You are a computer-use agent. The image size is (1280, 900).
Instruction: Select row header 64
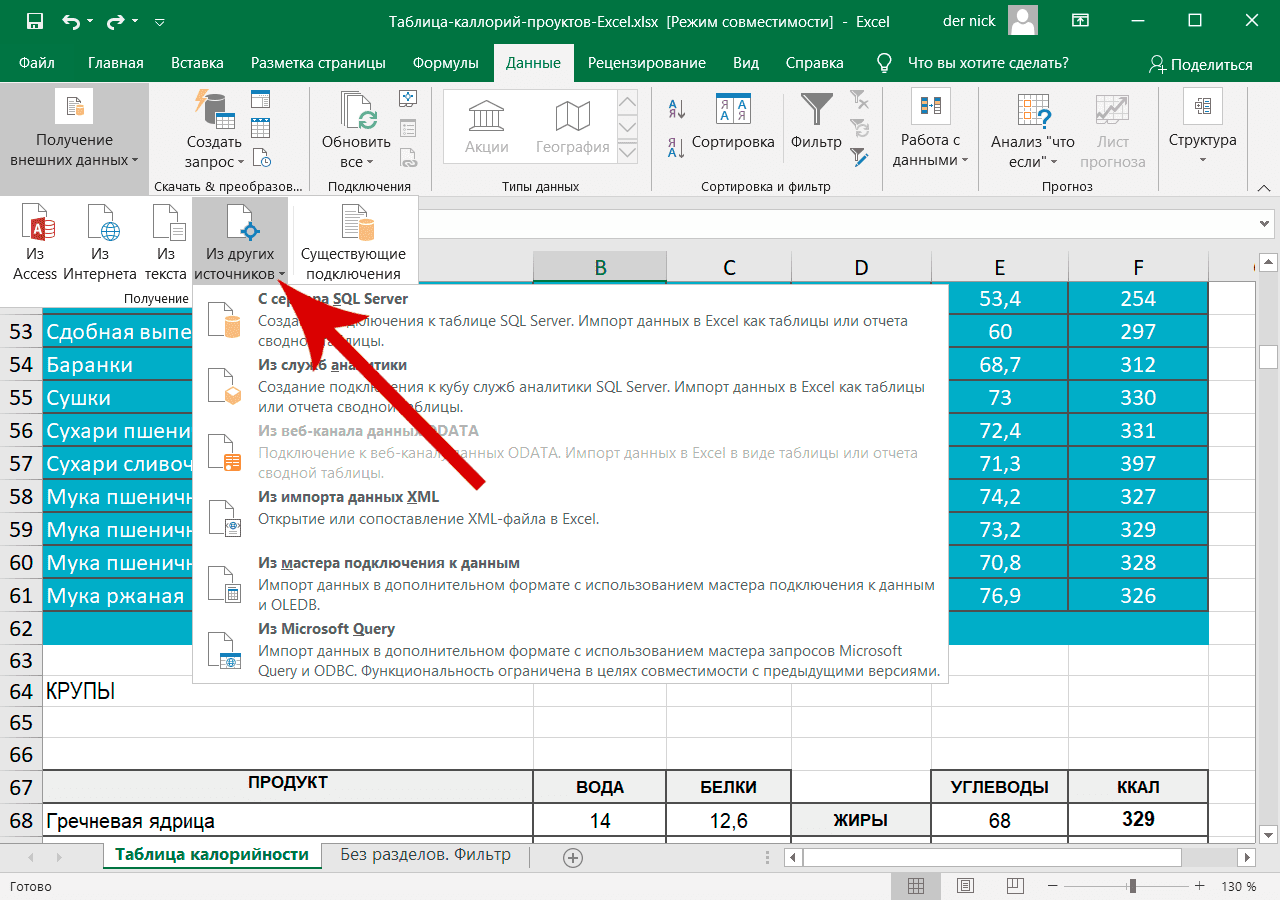click(x=21, y=691)
